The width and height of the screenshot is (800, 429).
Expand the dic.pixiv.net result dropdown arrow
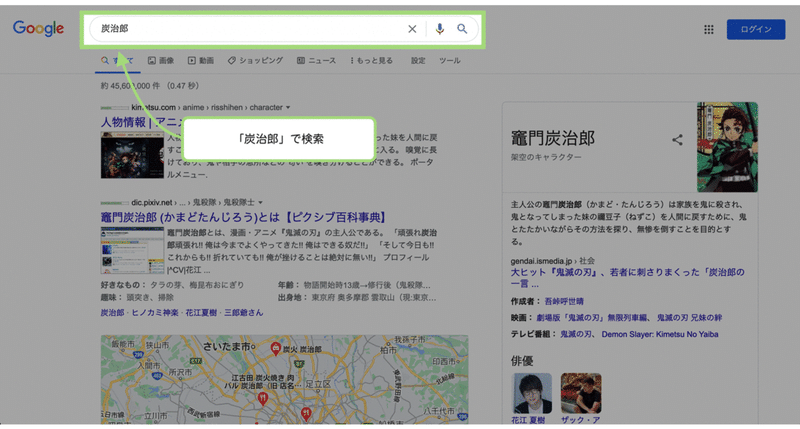(x=260, y=203)
